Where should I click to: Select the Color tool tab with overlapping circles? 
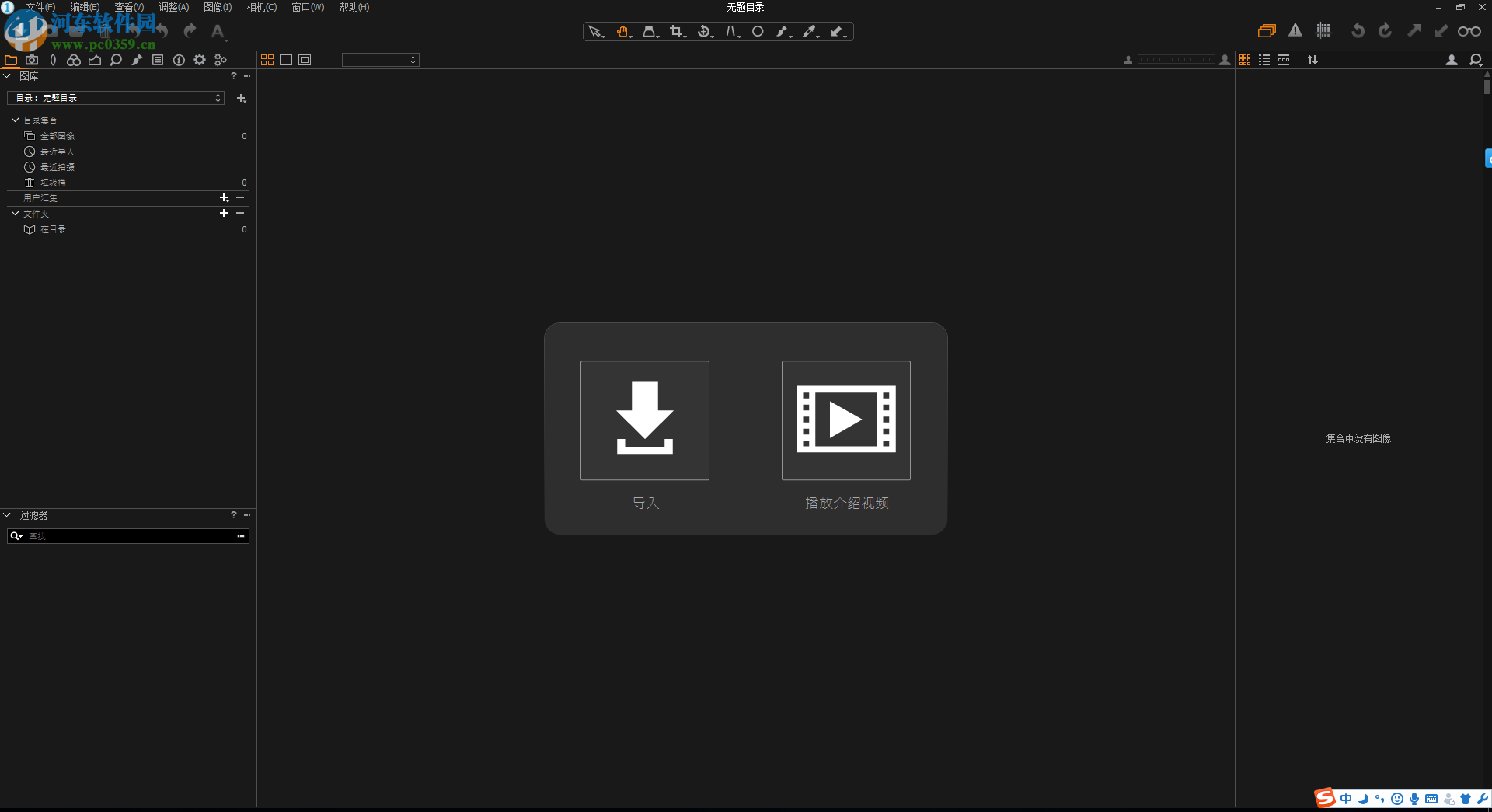(74, 60)
